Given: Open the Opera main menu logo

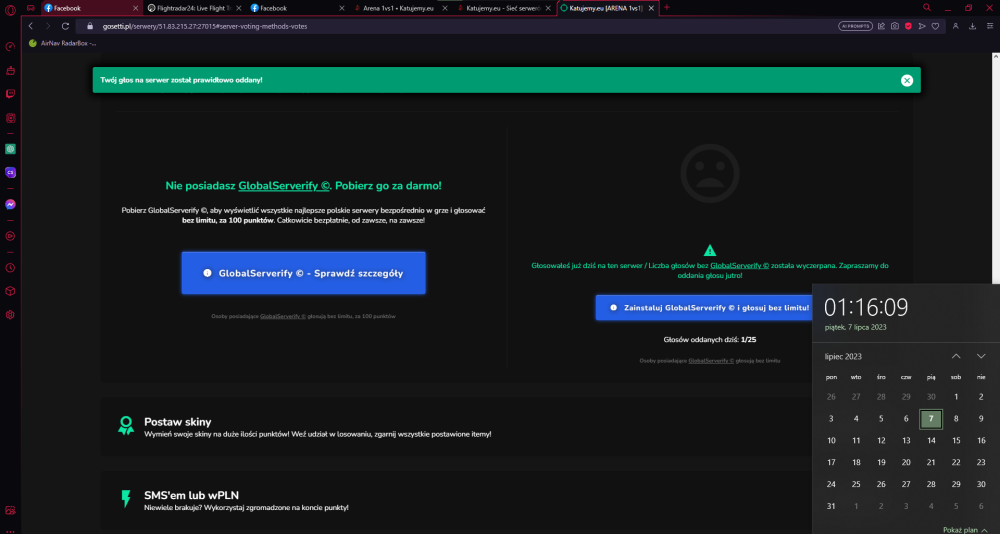Looking at the screenshot, I should pyautogui.click(x=10, y=8).
